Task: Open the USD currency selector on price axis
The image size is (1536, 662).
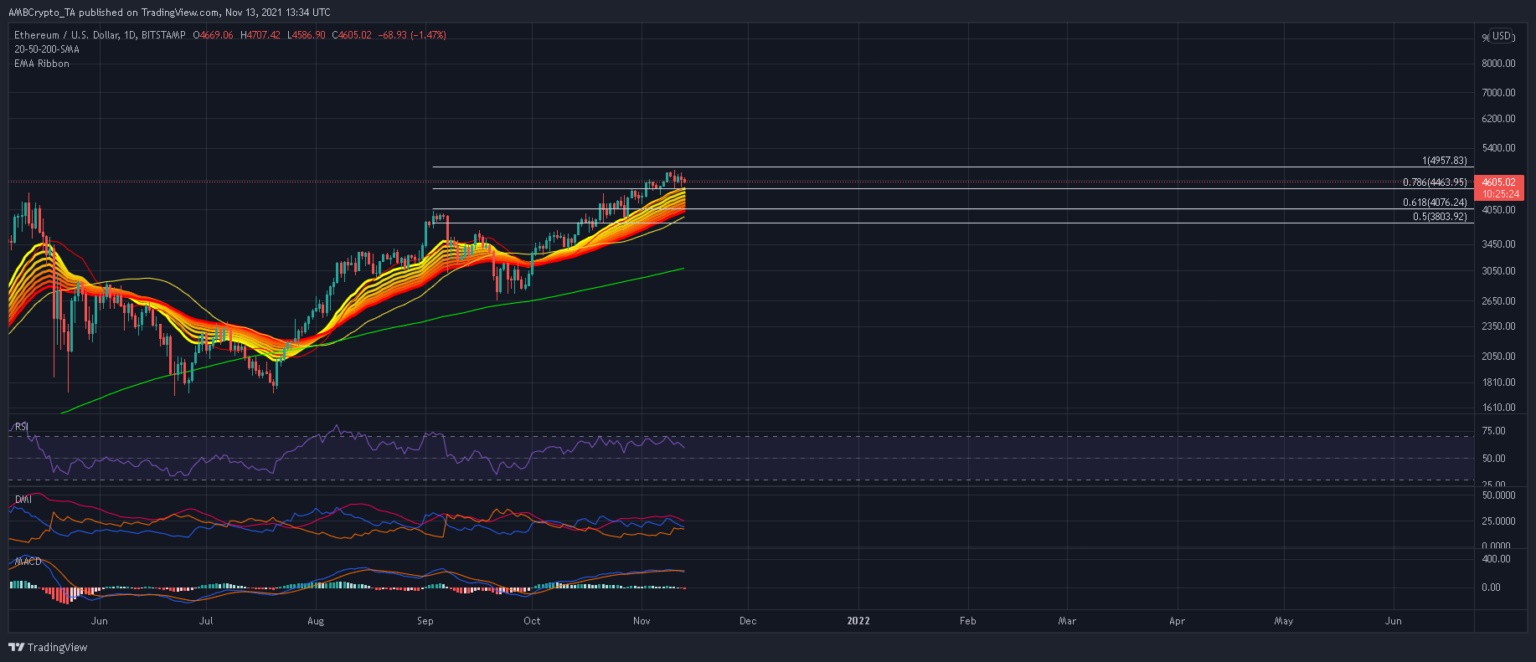Action: (1503, 37)
